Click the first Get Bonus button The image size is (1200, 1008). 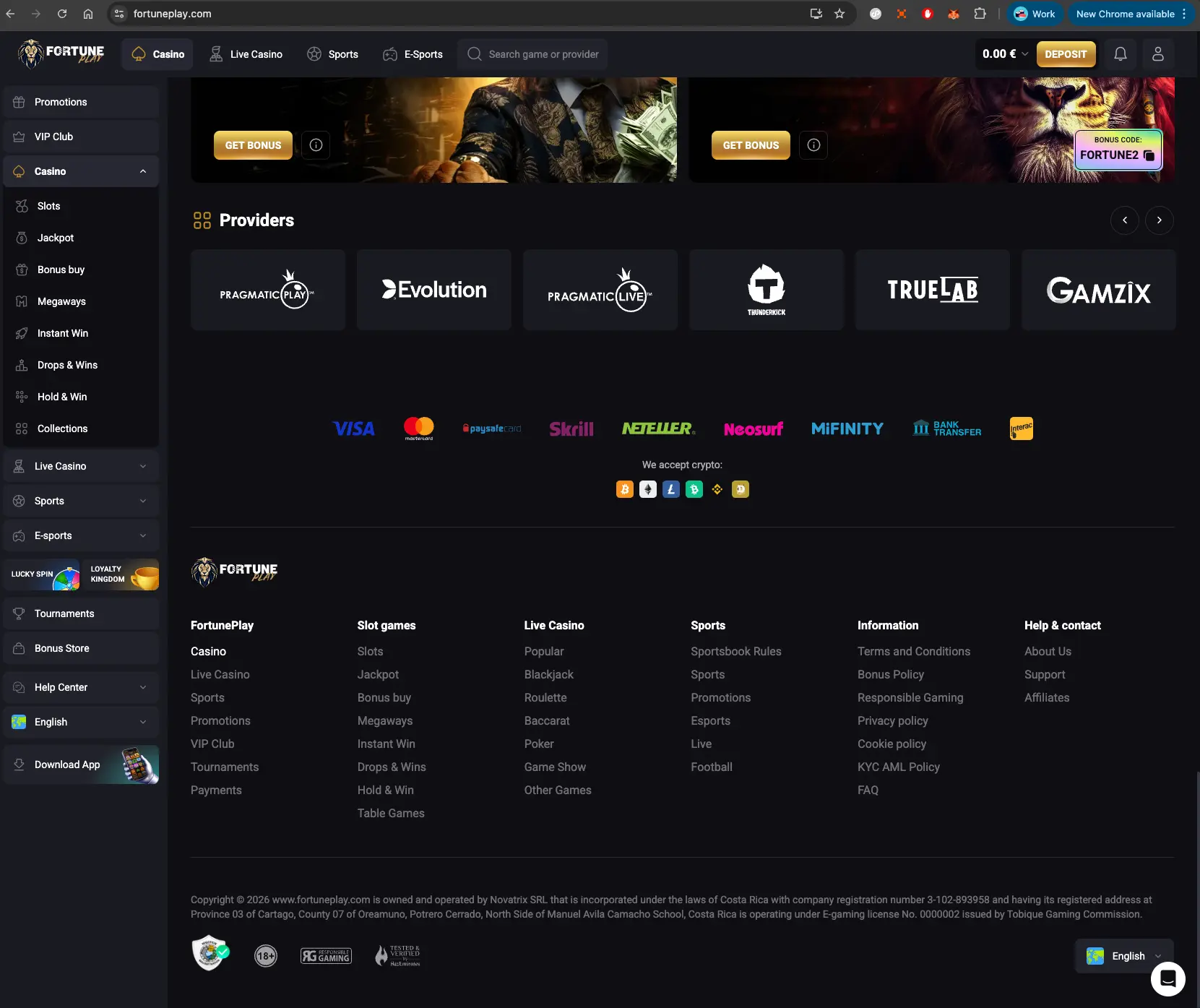[253, 145]
